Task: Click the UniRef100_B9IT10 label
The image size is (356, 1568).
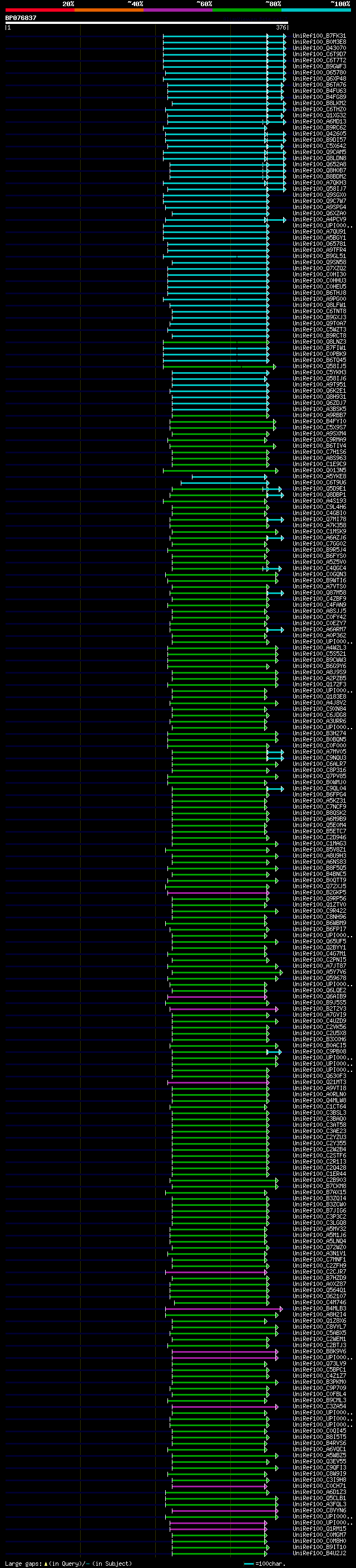Action: click(x=319, y=1547)
